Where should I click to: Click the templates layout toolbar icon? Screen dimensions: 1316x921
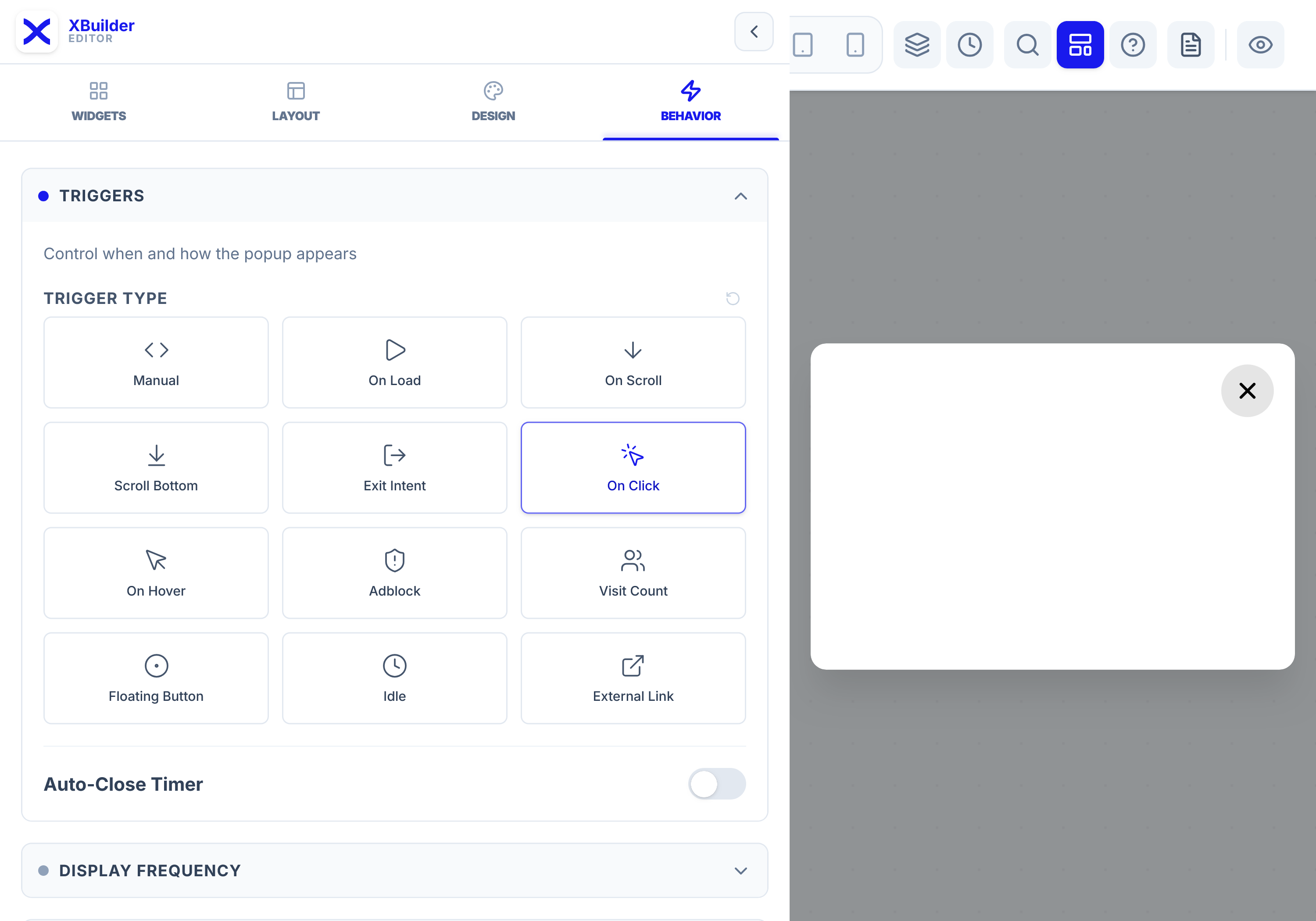point(1080,45)
